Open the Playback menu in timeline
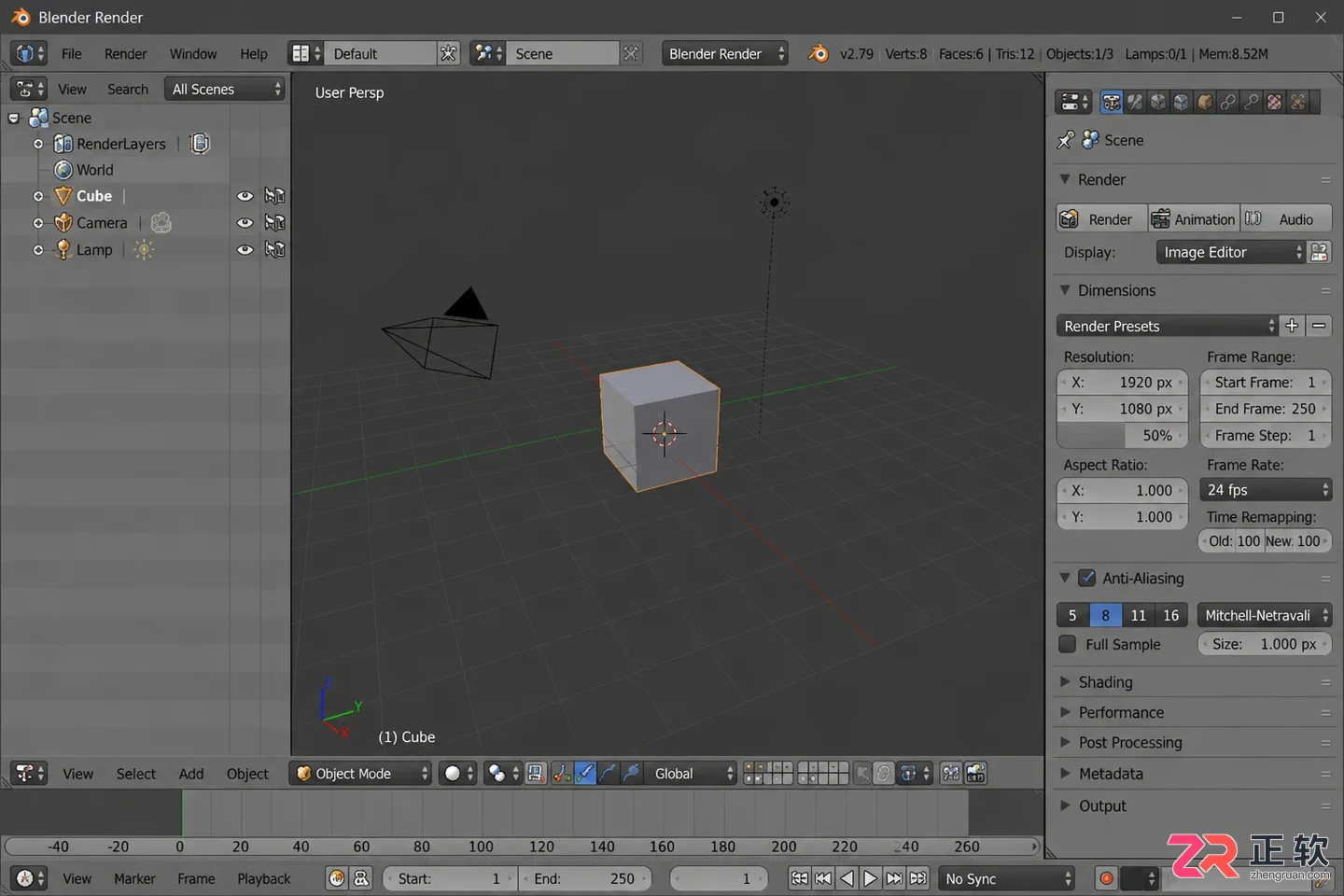Viewport: 1344px width, 896px height. click(x=264, y=878)
